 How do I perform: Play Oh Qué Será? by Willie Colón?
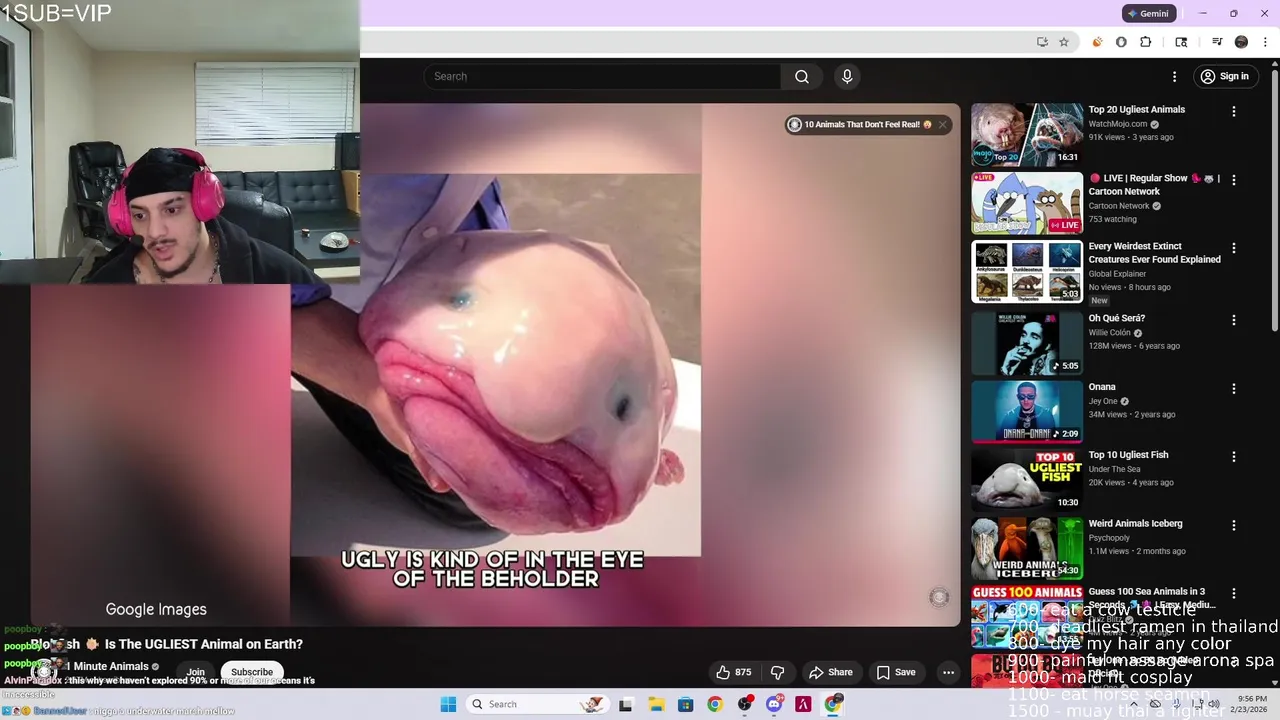[1027, 343]
